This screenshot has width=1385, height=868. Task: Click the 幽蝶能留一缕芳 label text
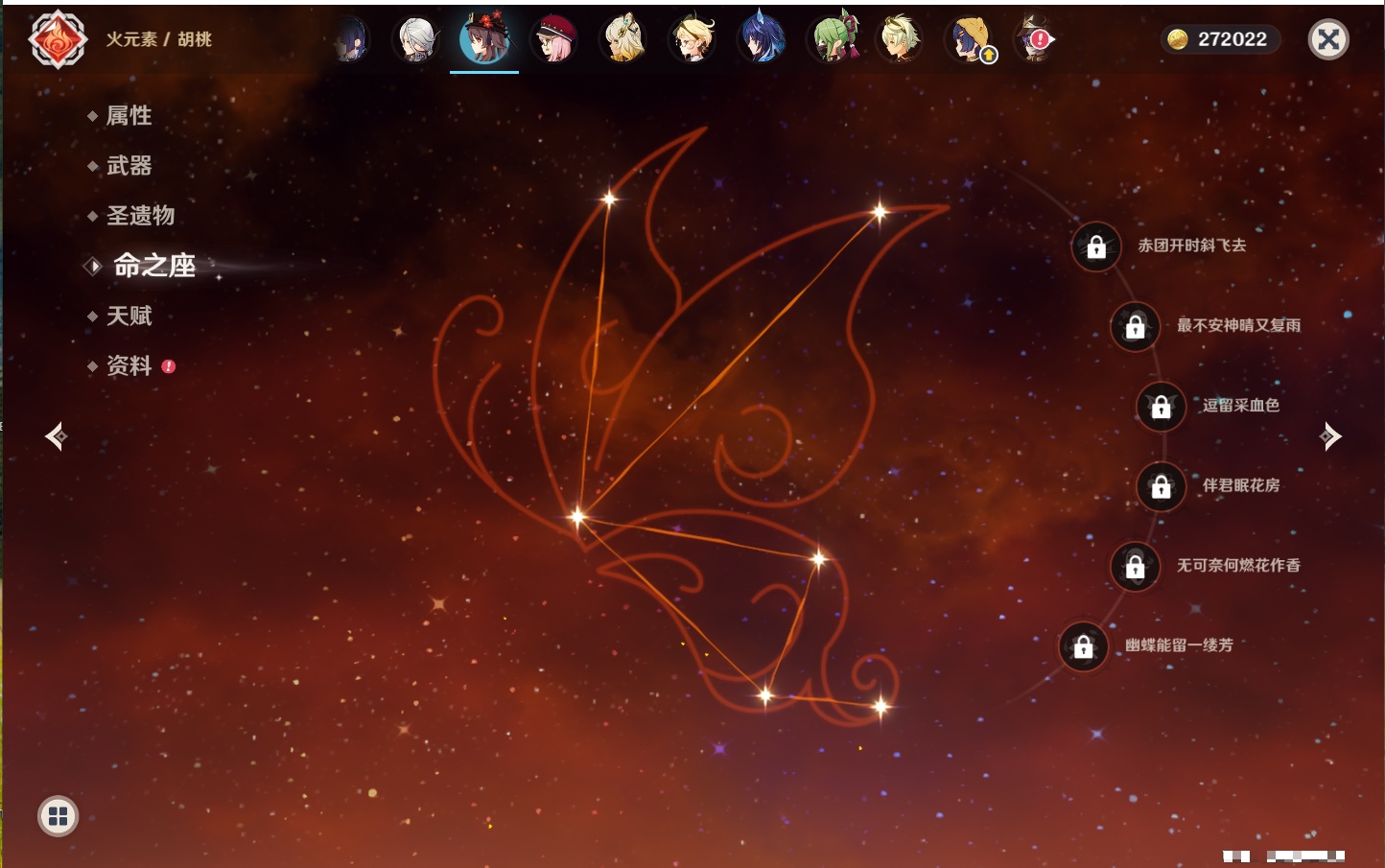point(1180,645)
